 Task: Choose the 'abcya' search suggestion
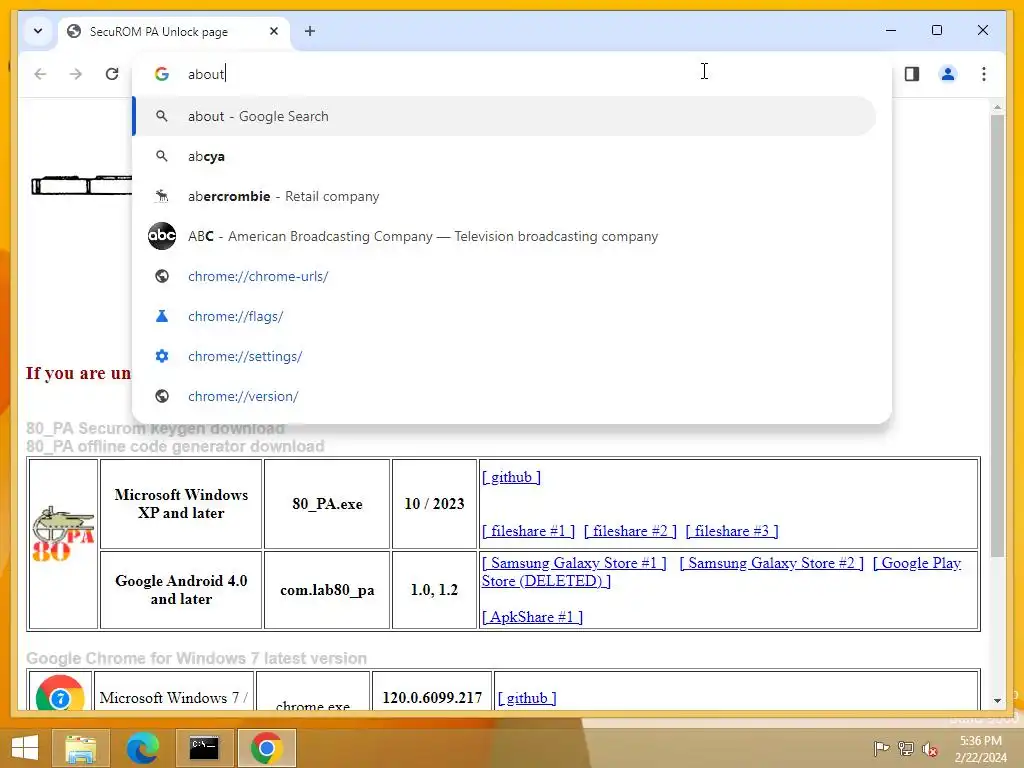click(x=505, y=156)
